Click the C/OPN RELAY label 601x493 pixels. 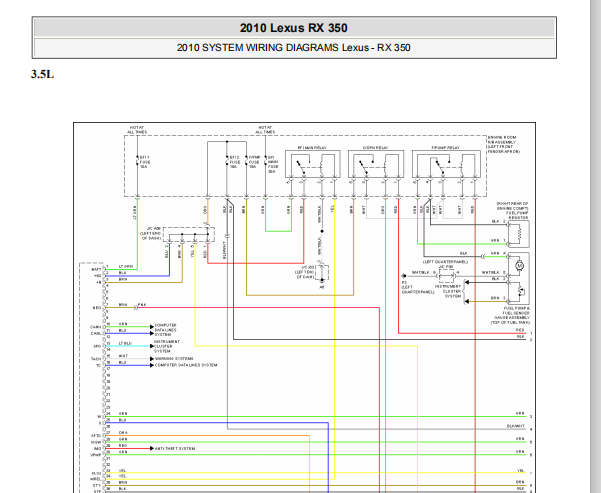point(376,148)
